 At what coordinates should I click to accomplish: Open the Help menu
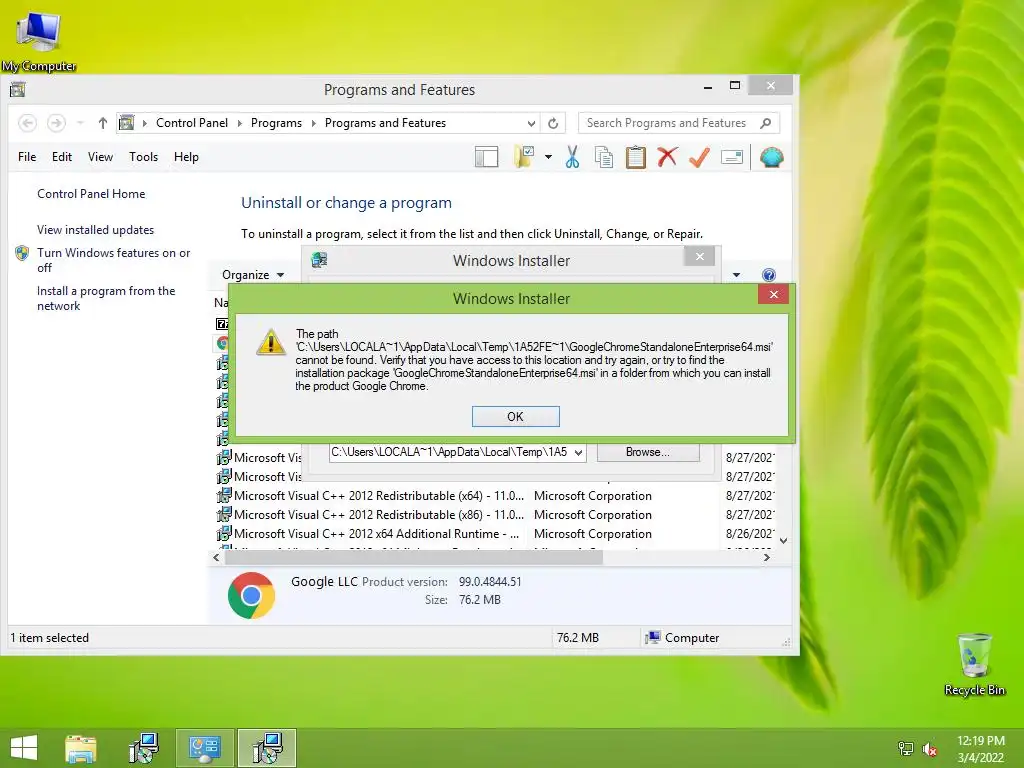tap(186, 157)
